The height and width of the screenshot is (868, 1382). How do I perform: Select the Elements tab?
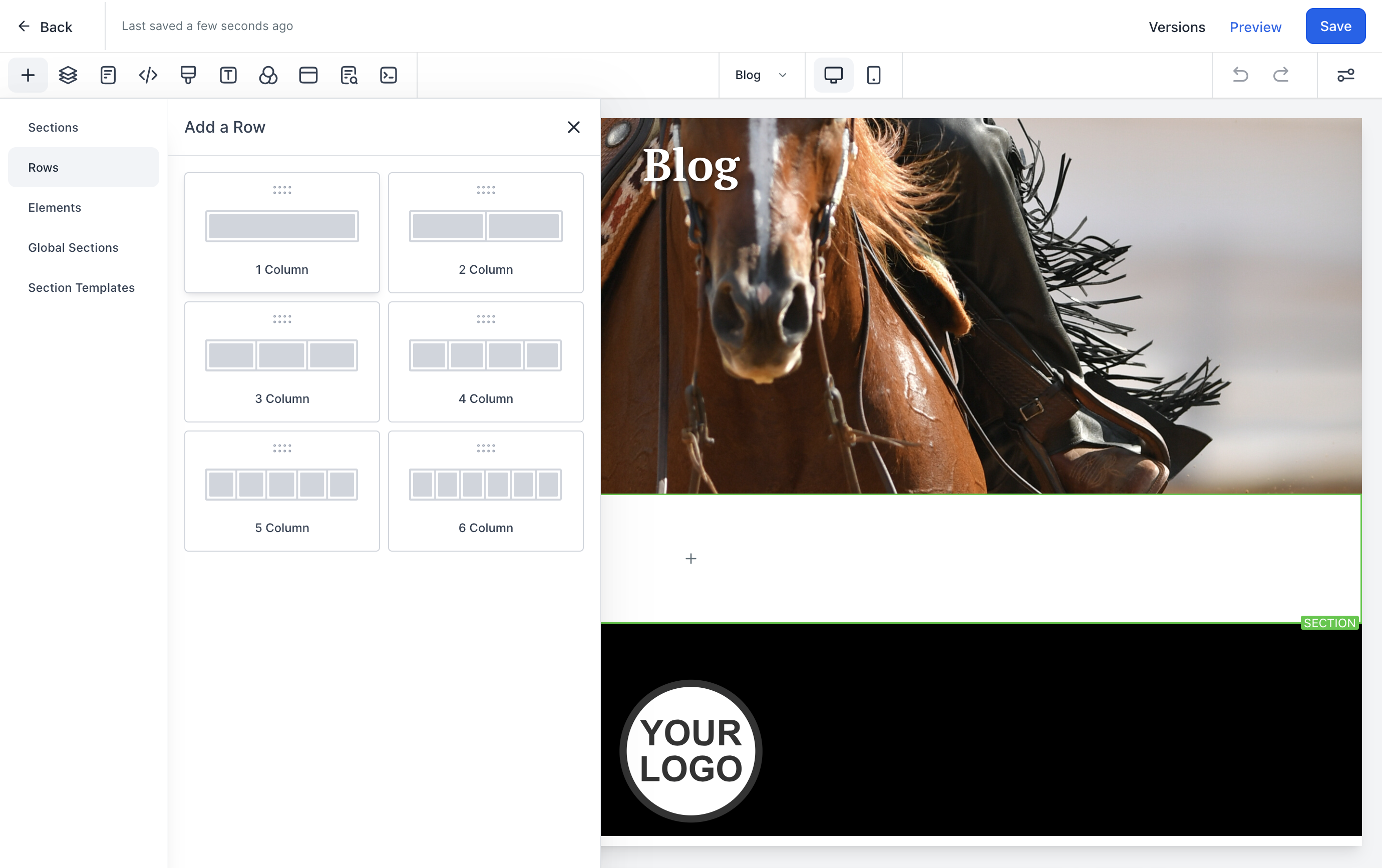[83, 207]
